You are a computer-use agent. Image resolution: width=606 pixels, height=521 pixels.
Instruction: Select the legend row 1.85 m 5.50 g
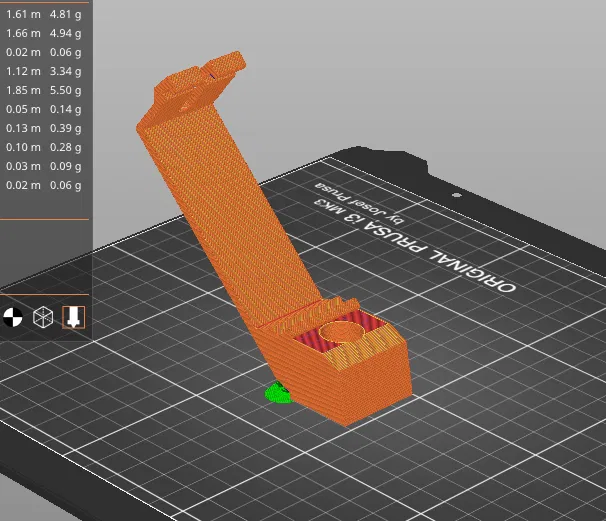pyautogui.click(x=44, y=90)
